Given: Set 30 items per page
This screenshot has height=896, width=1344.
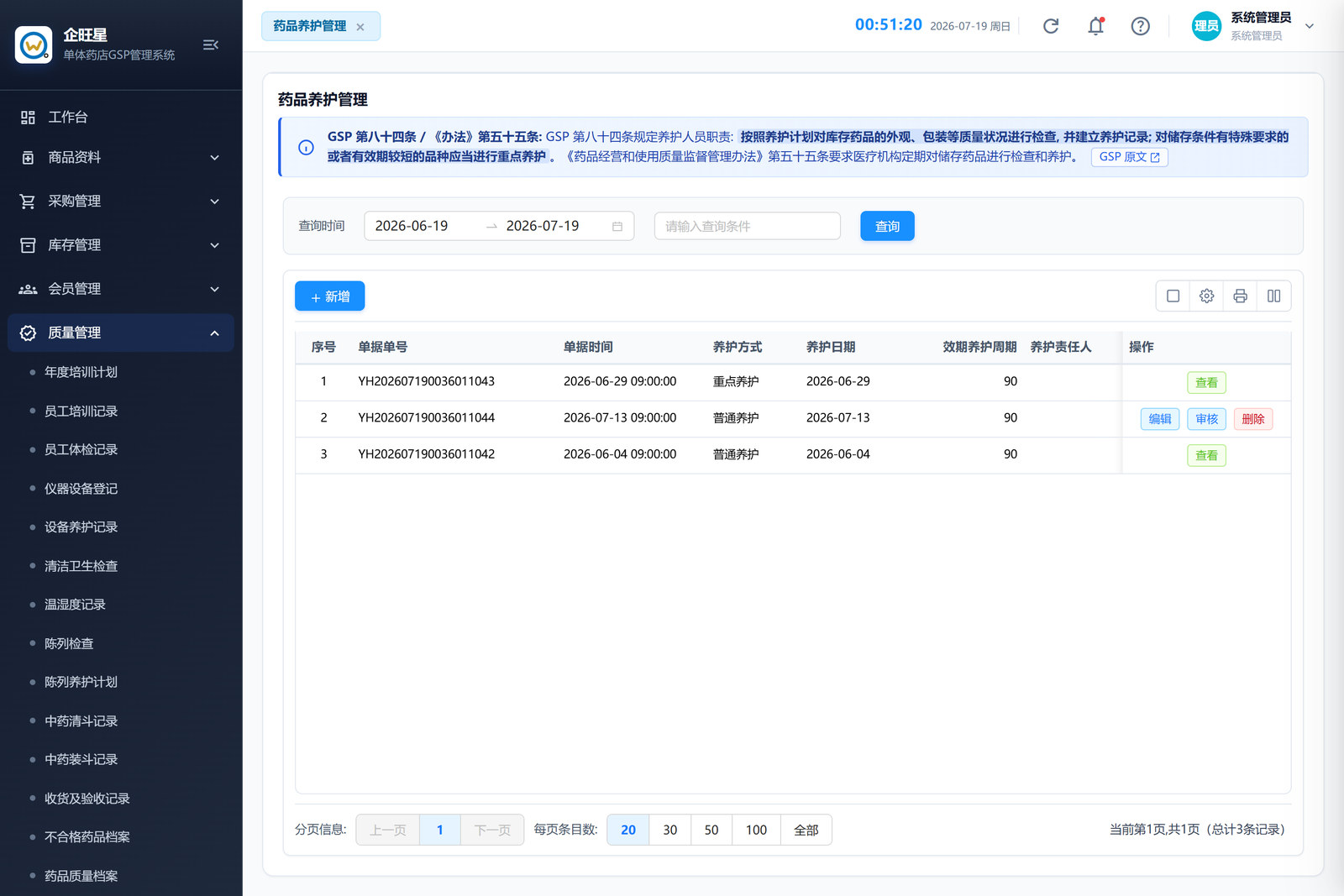Looking at the screenshot, I should click(x=670, y=830).
